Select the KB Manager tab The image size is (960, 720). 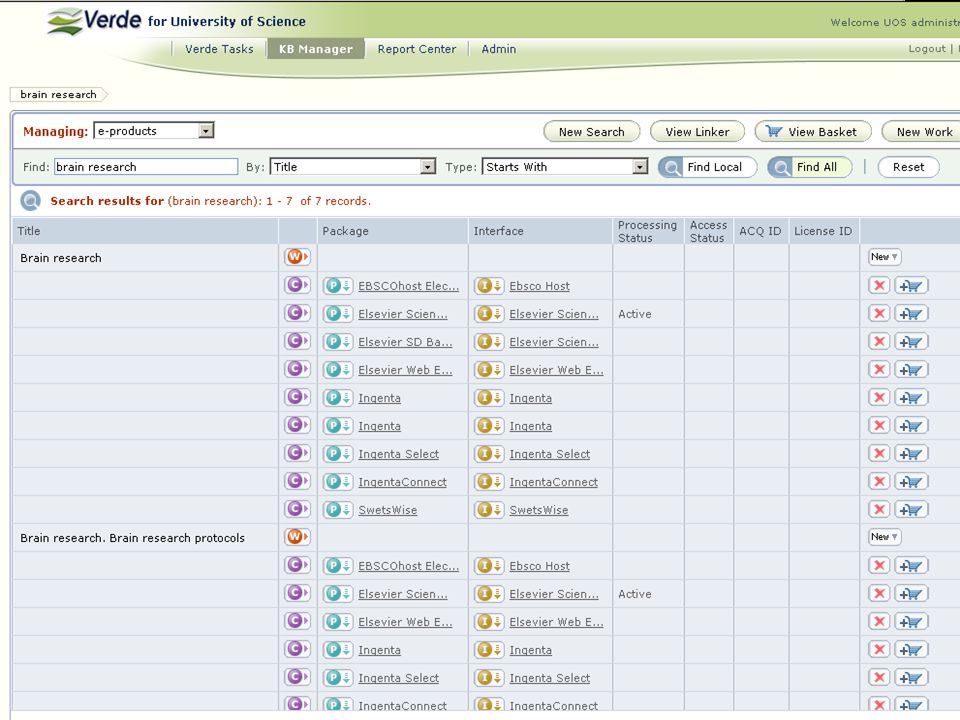[x=316, y=49]
